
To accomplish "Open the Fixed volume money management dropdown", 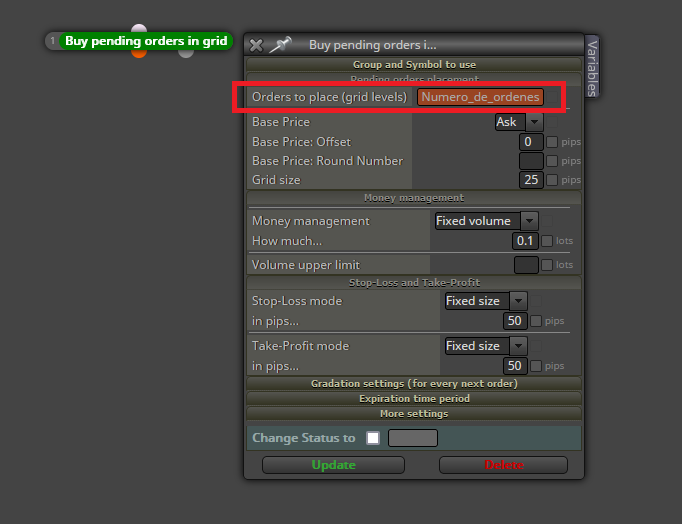I will pos(487,221).
